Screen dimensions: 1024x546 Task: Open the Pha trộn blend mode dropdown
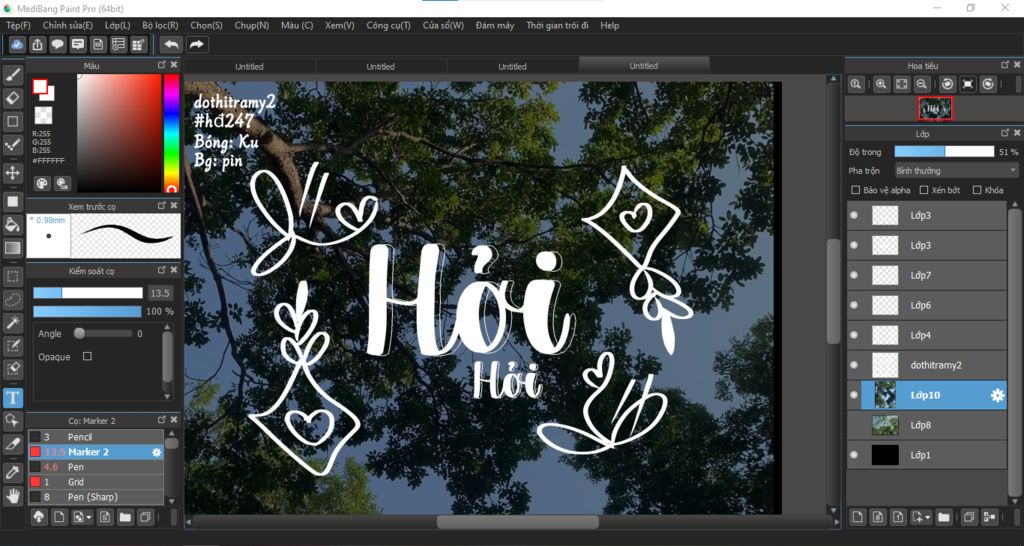pyautogui.click(x=956, y=171)
